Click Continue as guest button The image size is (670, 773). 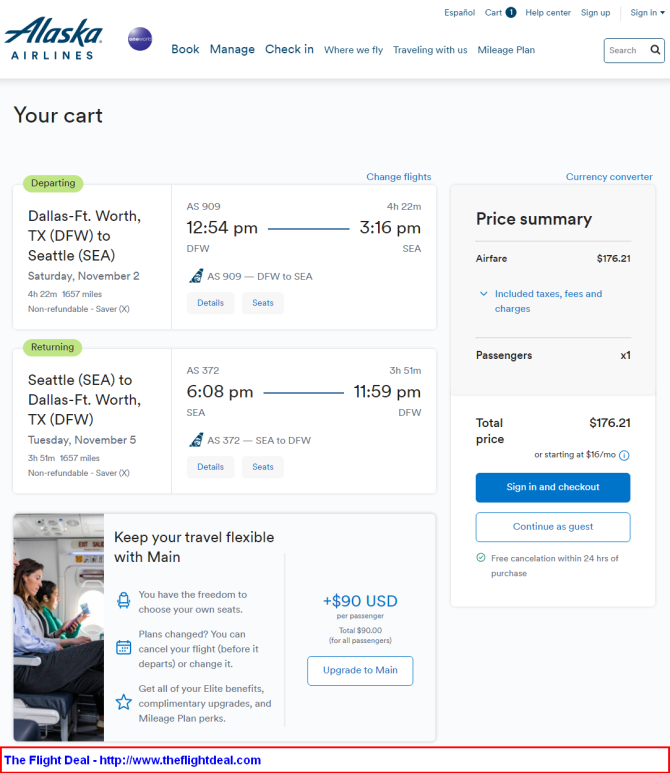pos(553,527)
